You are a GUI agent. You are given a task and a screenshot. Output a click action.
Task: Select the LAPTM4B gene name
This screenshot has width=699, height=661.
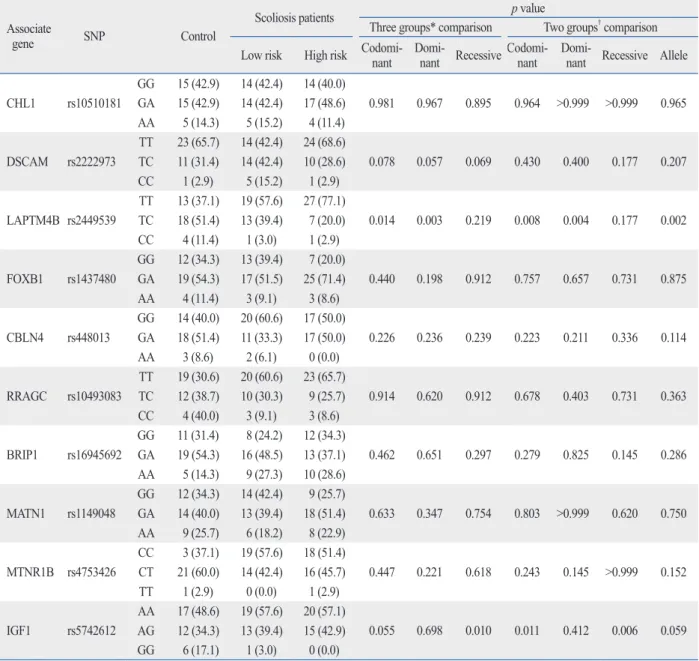[x=33, y=220]
